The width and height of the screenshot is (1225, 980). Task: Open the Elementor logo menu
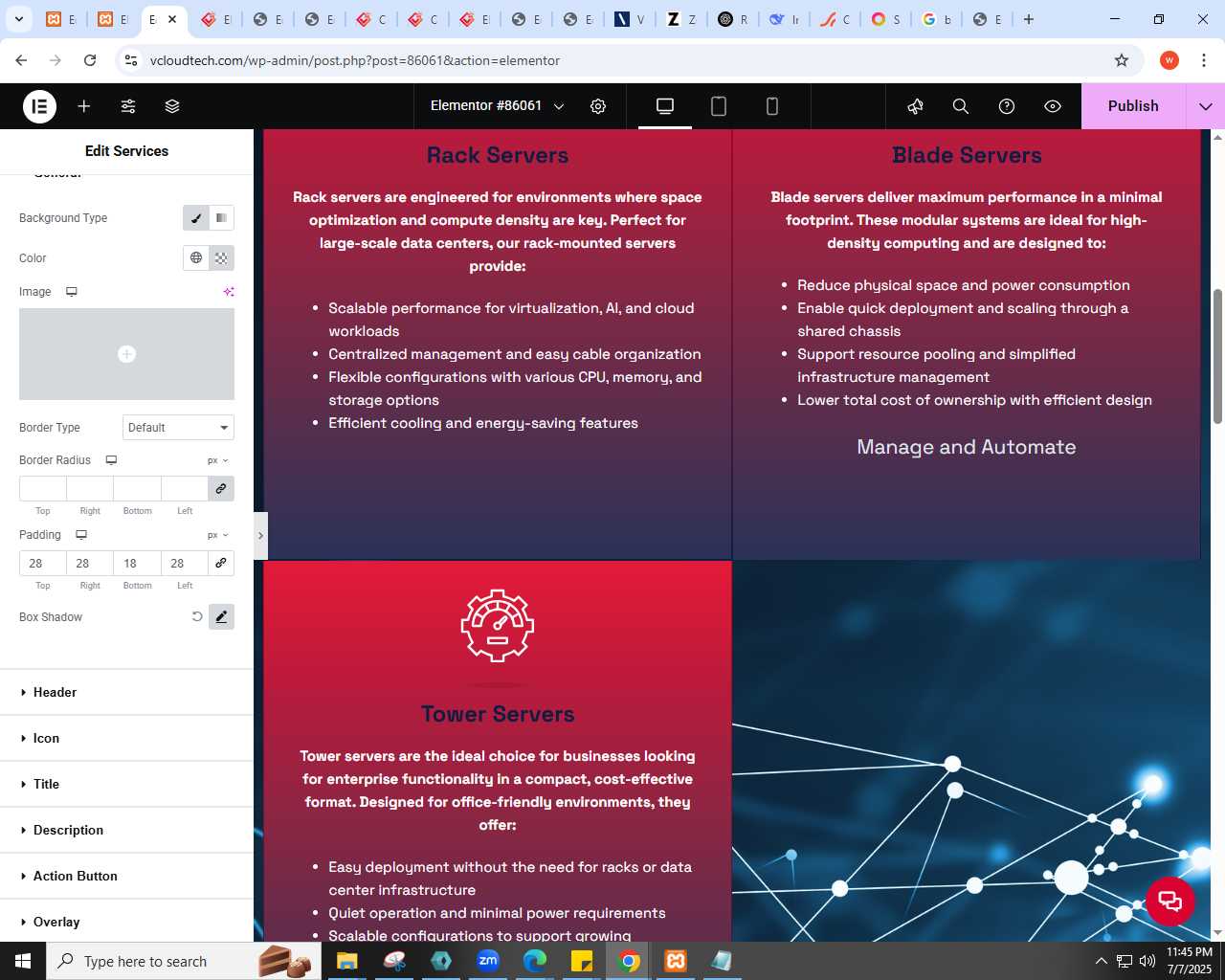point(39,106)
